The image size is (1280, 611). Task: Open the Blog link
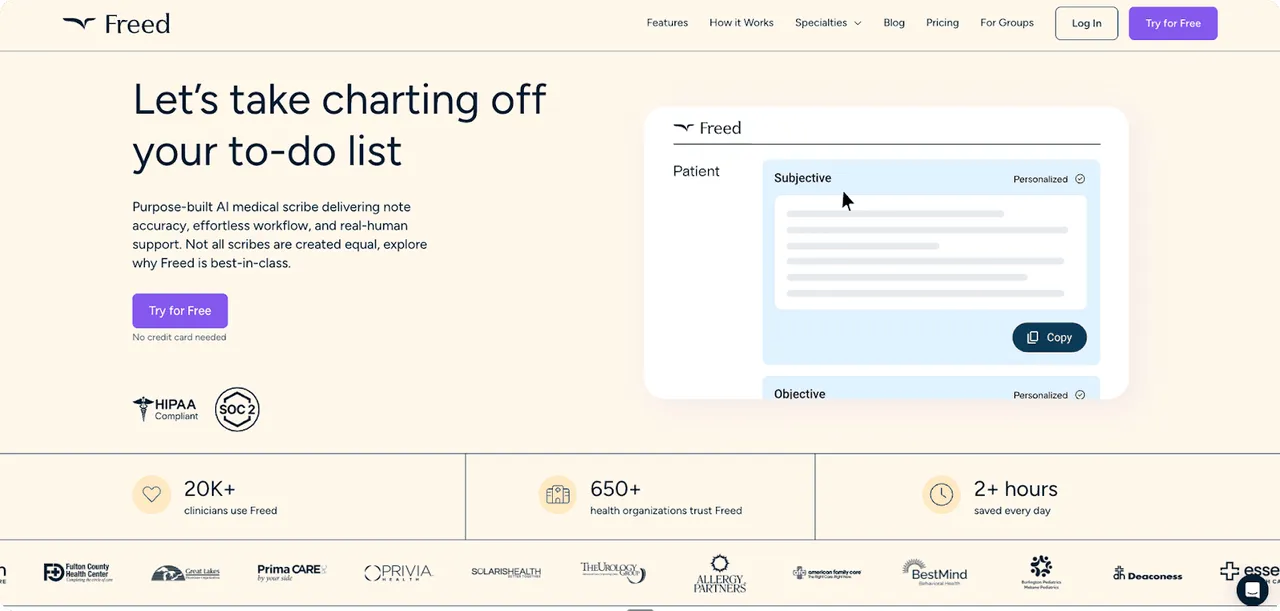click(x=894, y=23)
